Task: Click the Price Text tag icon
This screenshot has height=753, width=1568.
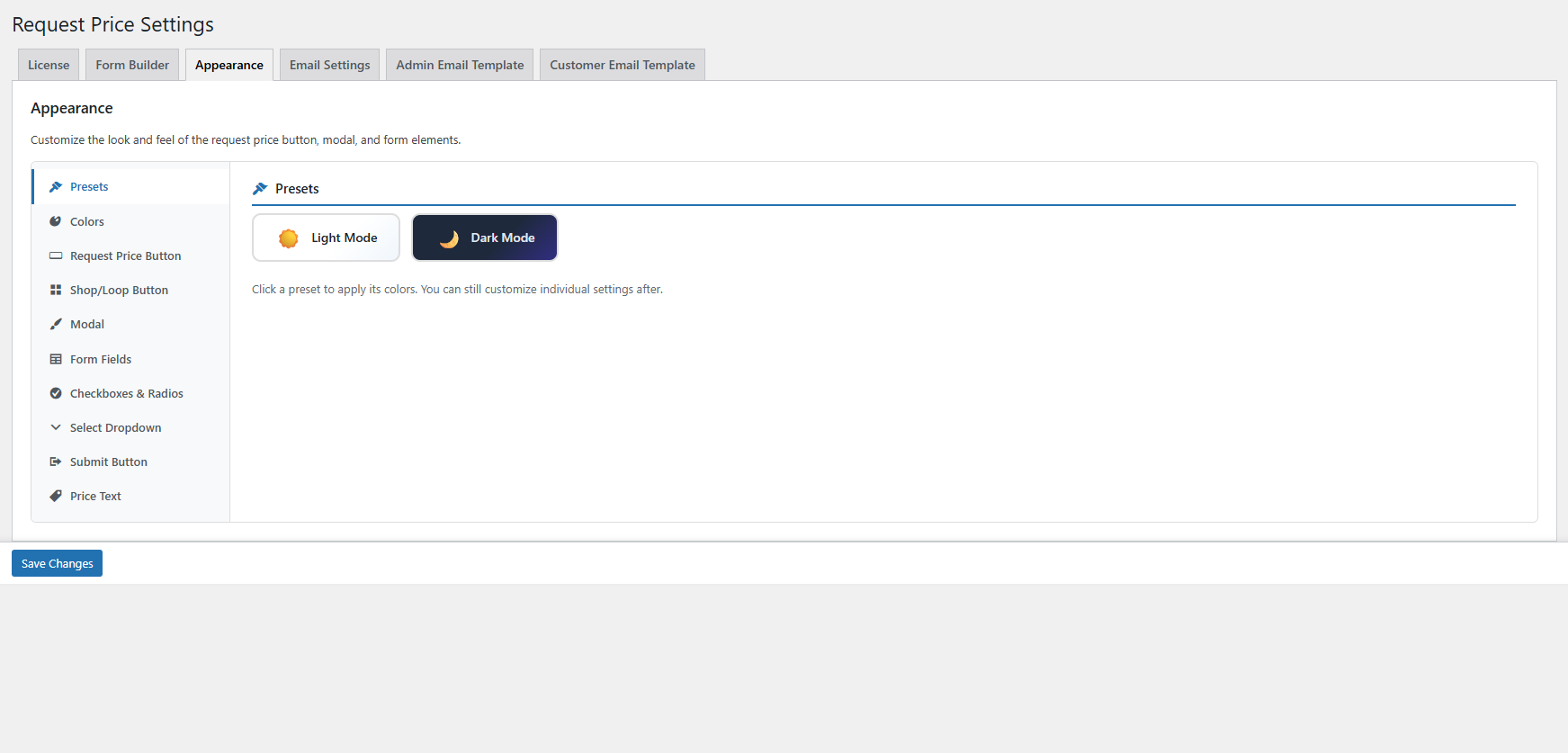Action: [56, 497]
